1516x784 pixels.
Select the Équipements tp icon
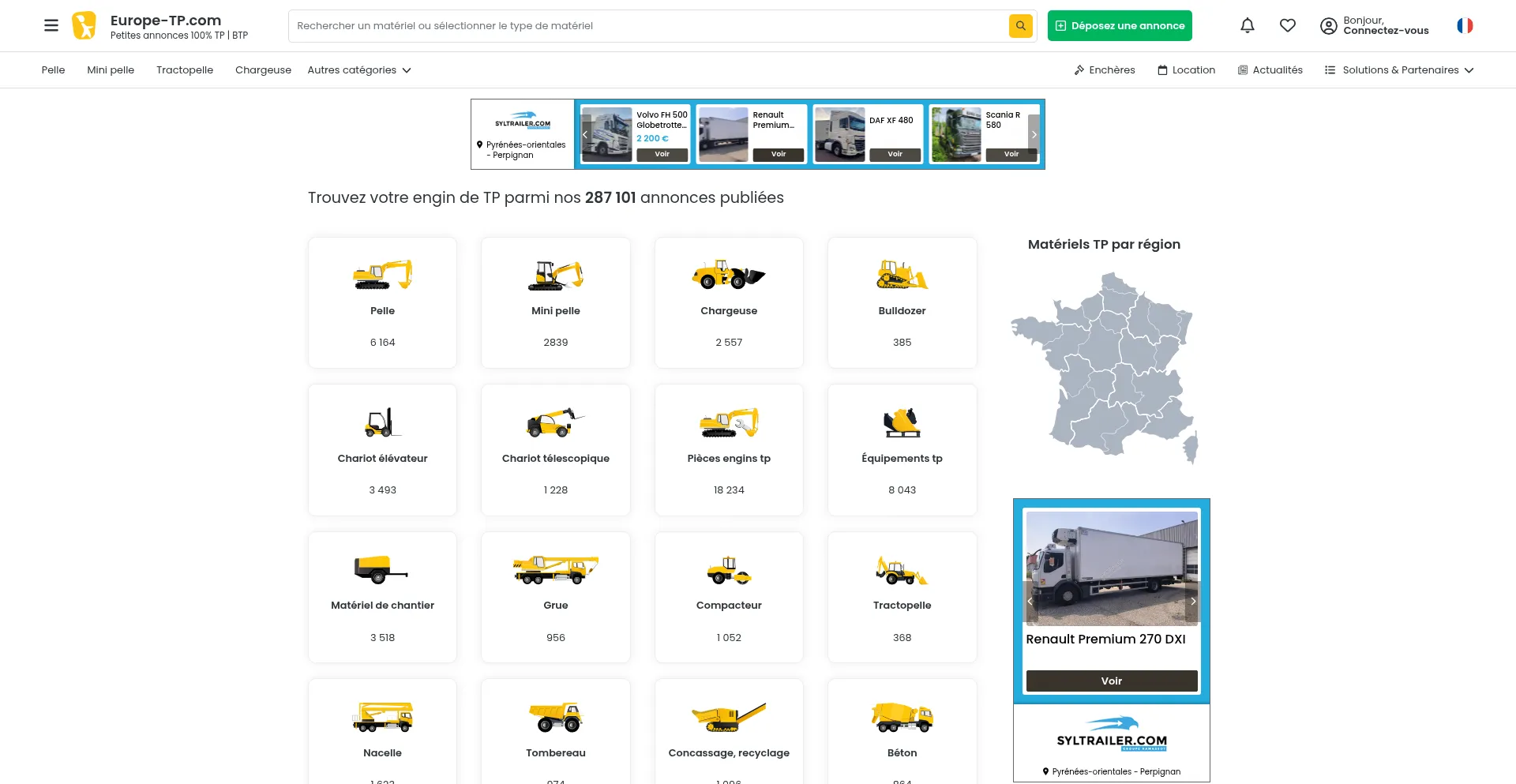click(902, 422)
